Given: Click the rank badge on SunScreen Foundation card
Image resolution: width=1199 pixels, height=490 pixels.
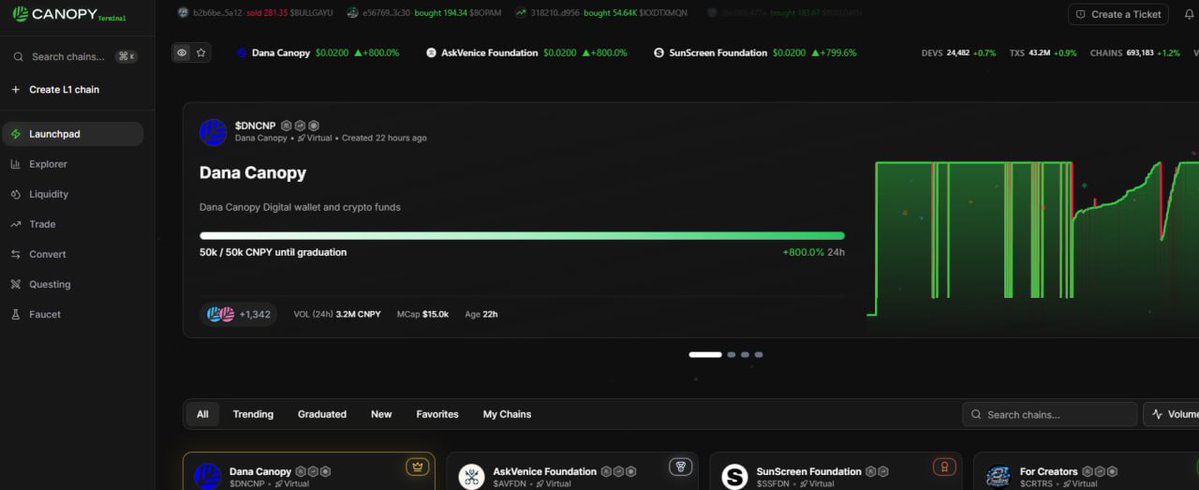Looking at the screenshot, I should 944,467.
